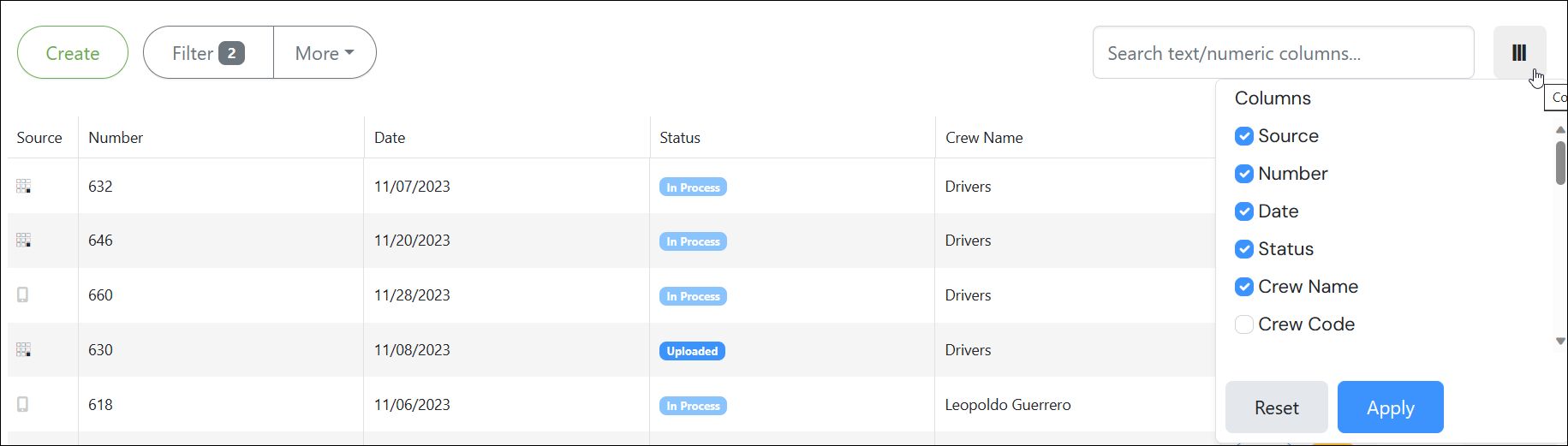The width and height of the screenshot is (1568, 446).
Task: Click the source icon for record 646
Action: [23, 241]
